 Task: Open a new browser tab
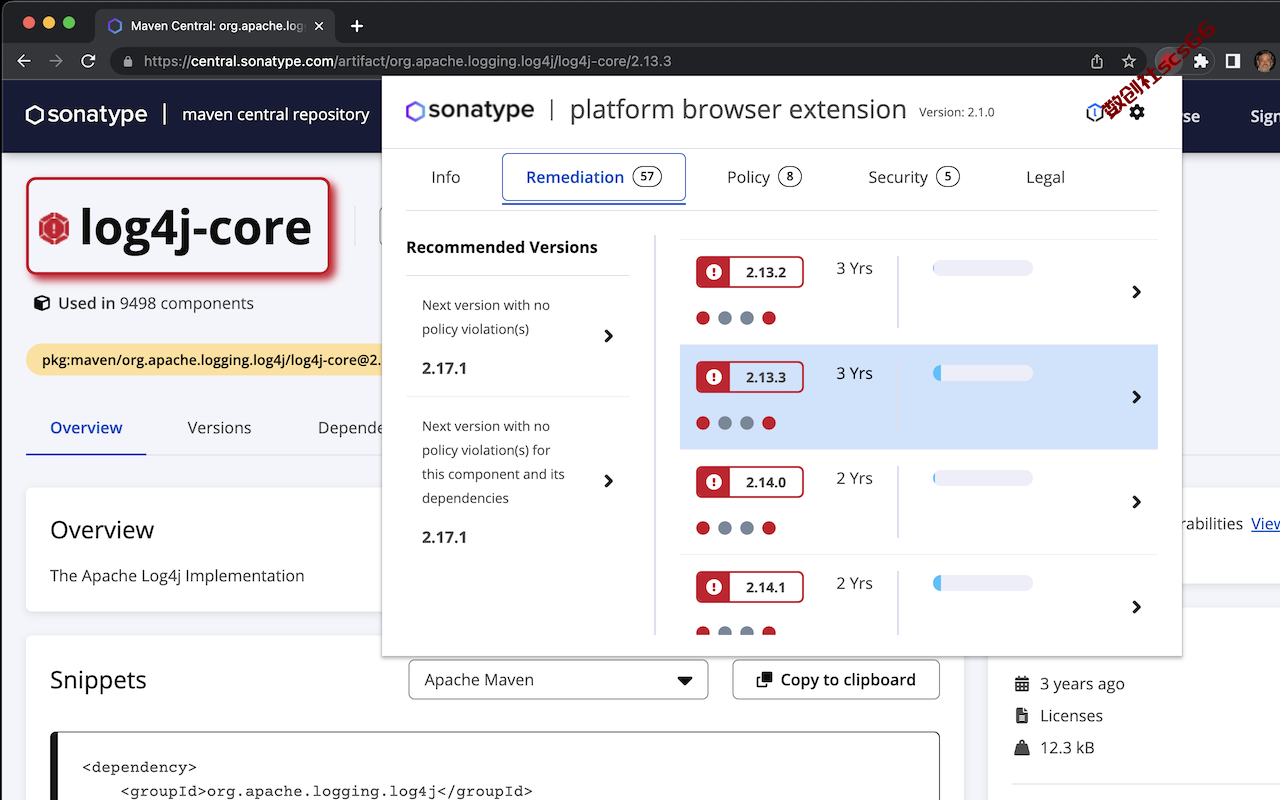pyautogui.click(x=357, y=26)
